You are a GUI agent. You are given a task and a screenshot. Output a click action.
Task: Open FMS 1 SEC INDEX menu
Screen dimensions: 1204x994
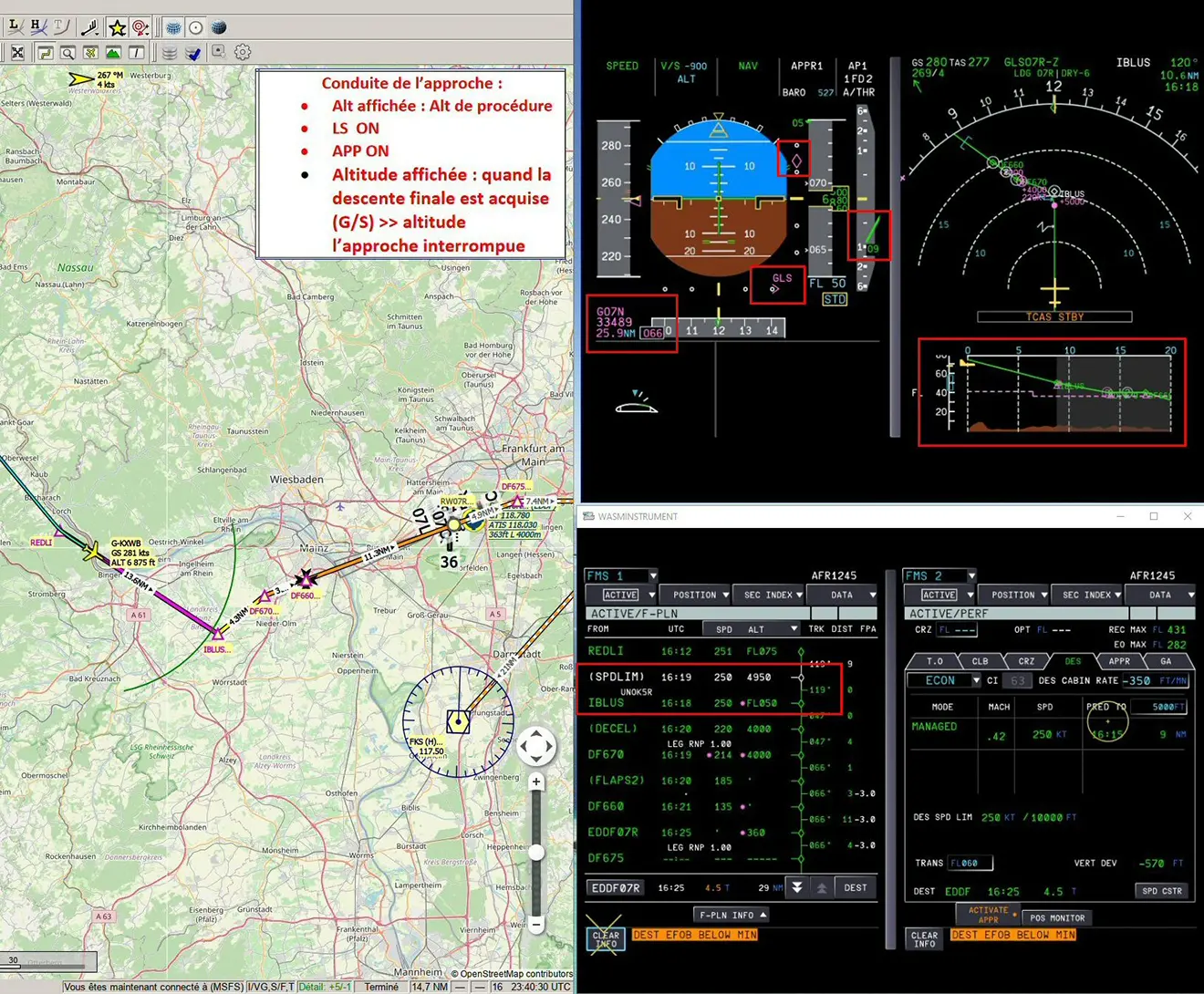pos(769,595)
